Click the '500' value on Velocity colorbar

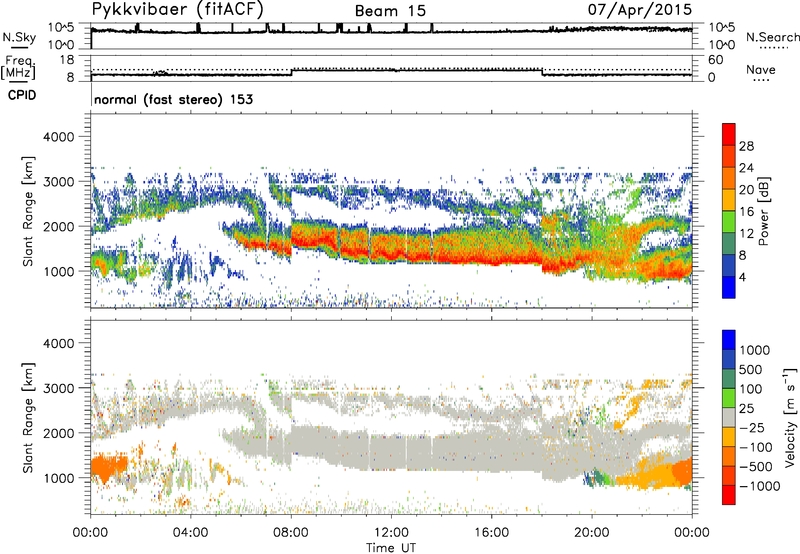(x=751, y=369)
